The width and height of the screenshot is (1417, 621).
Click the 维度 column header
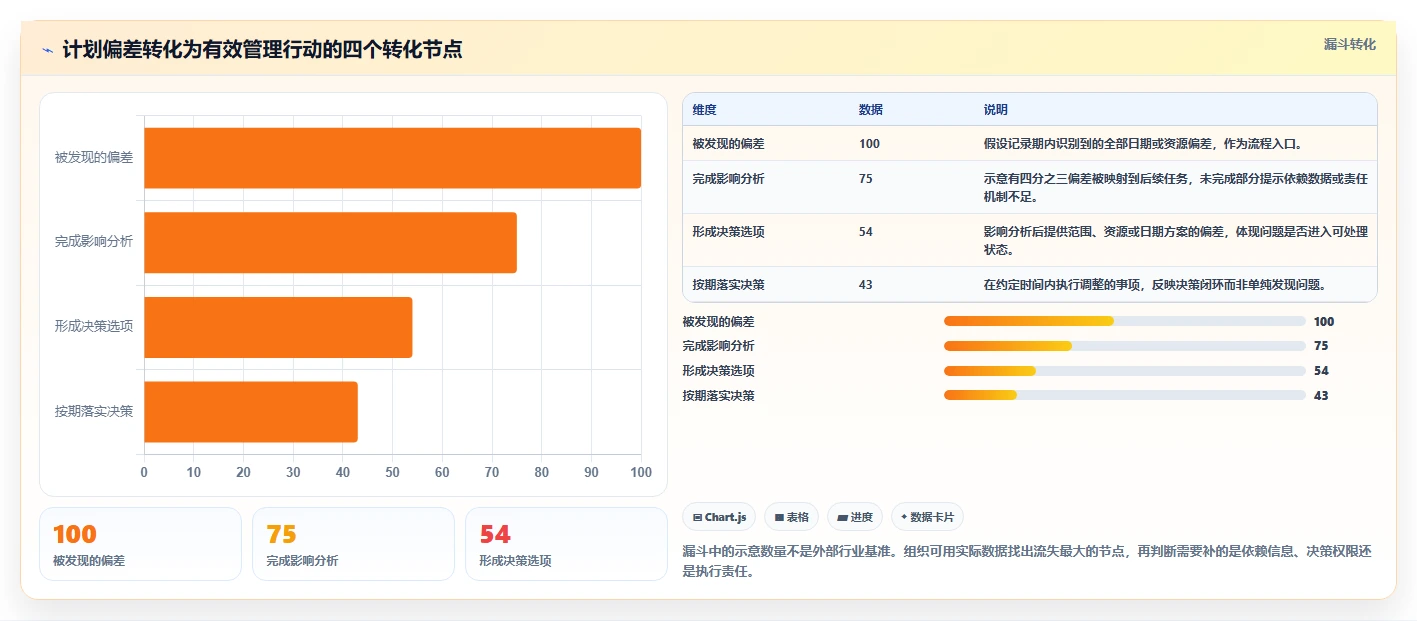705,110
